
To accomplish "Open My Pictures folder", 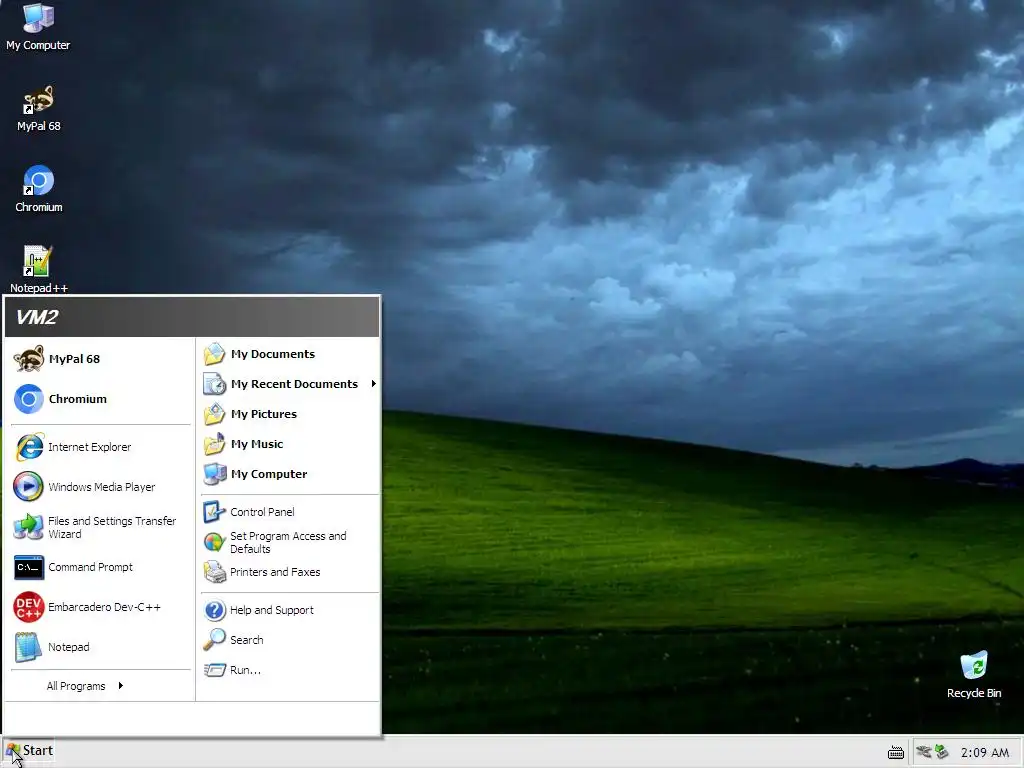I will pos(289,414).
